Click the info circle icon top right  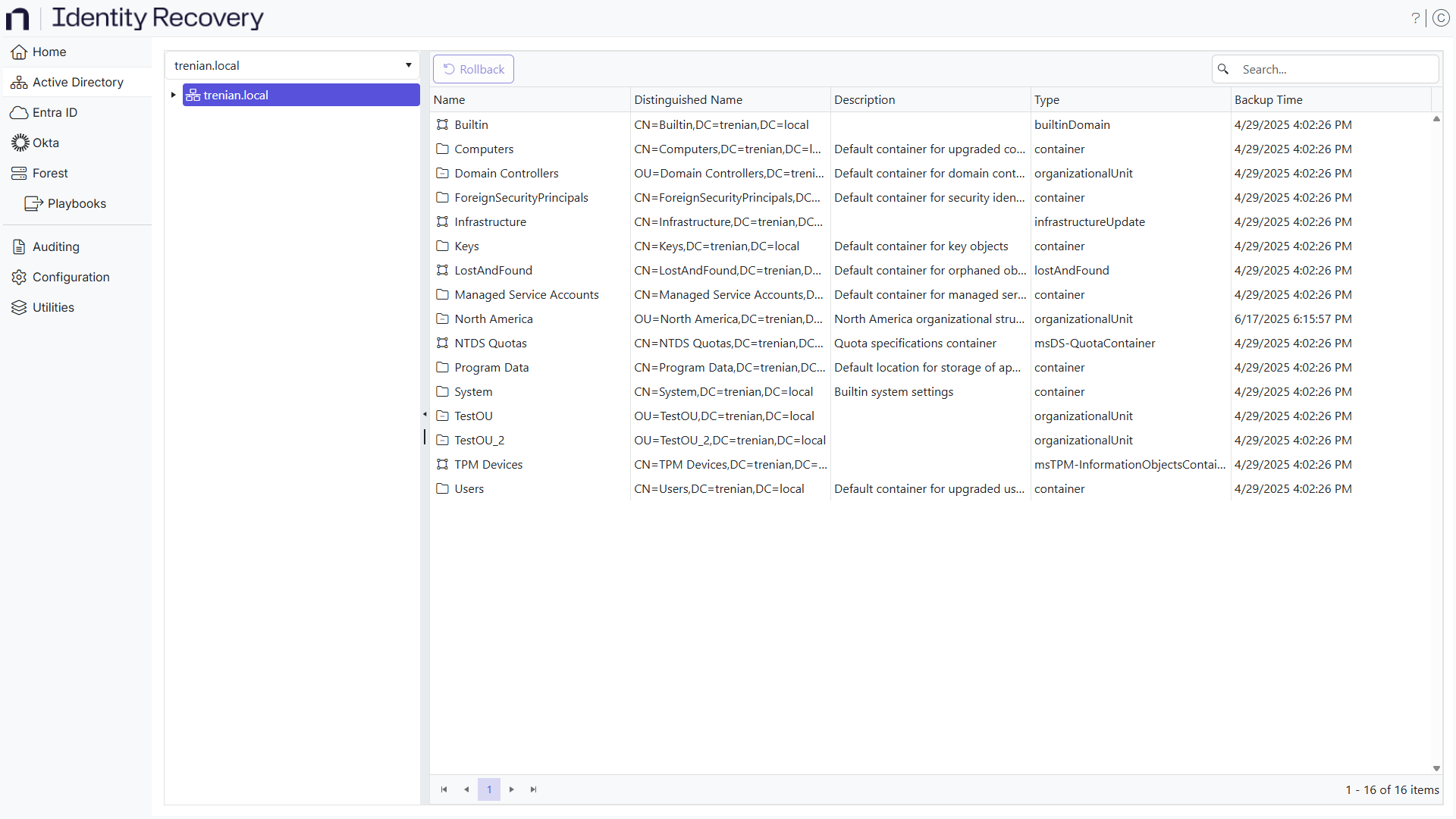1442,17
